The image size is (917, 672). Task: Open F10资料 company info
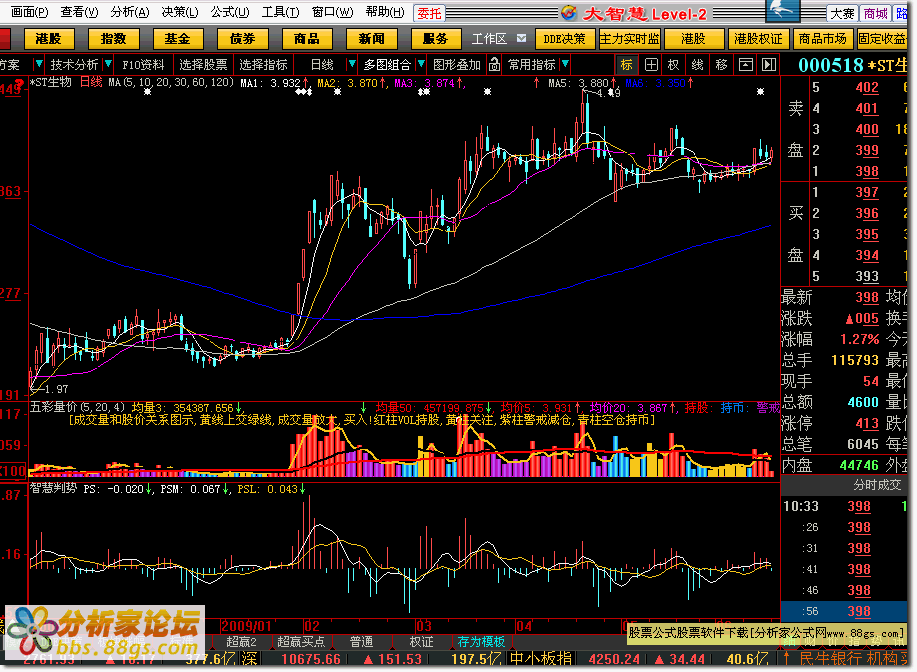coord(143,64)
